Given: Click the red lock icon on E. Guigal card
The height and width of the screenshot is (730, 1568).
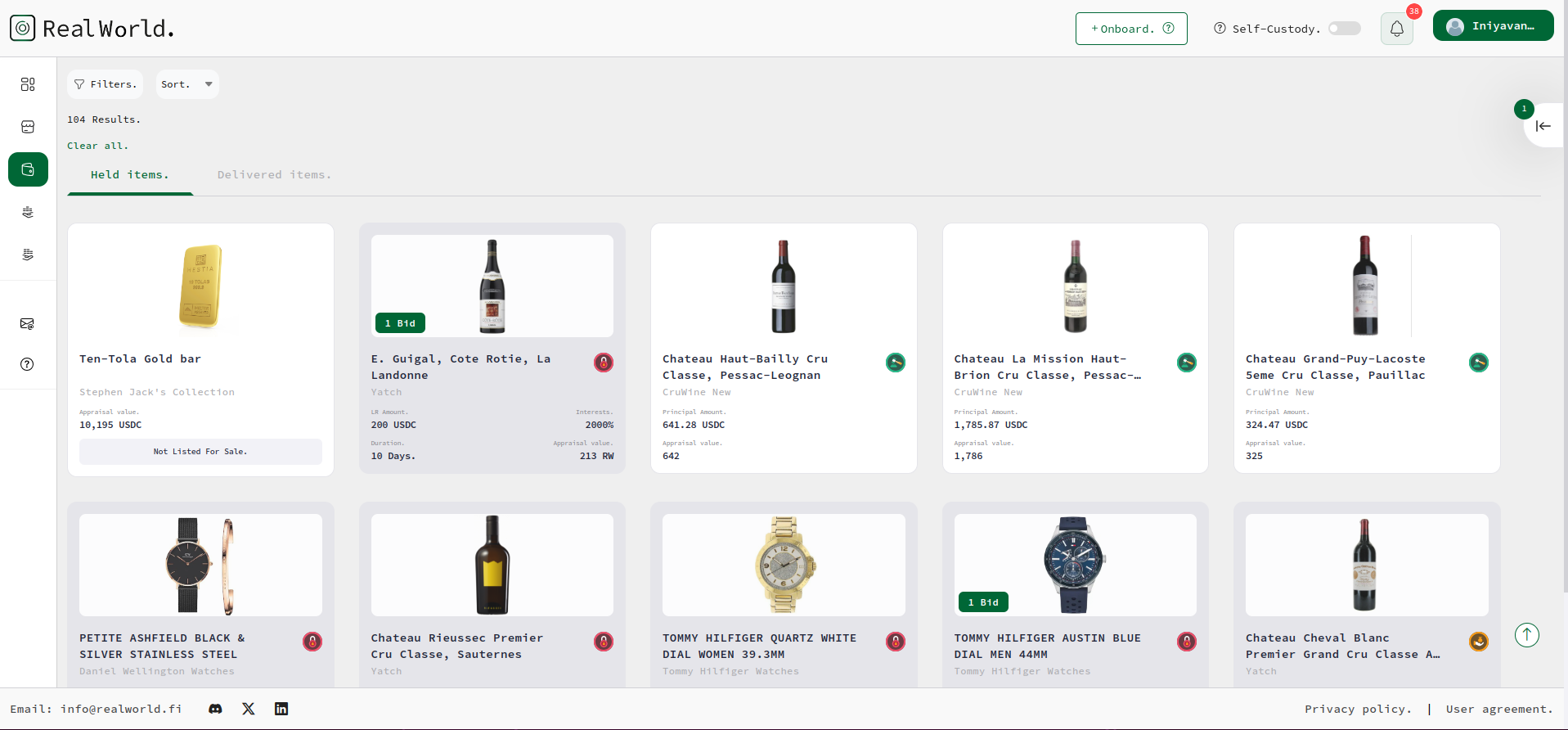Looking at the screenshot, I should [x=603, y=363].
